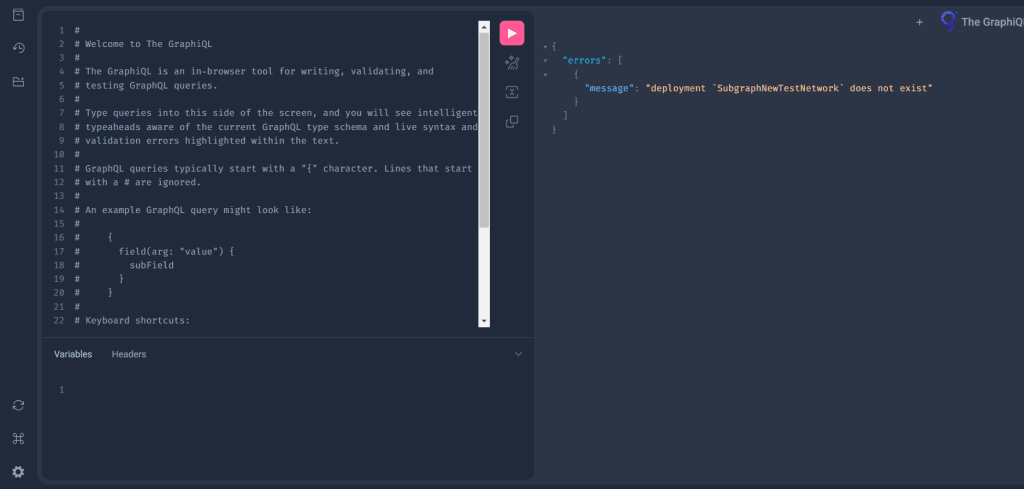Copy the query with the copy icon
Viewport: 1024px width, 489px height.
(x=512, y=121)
